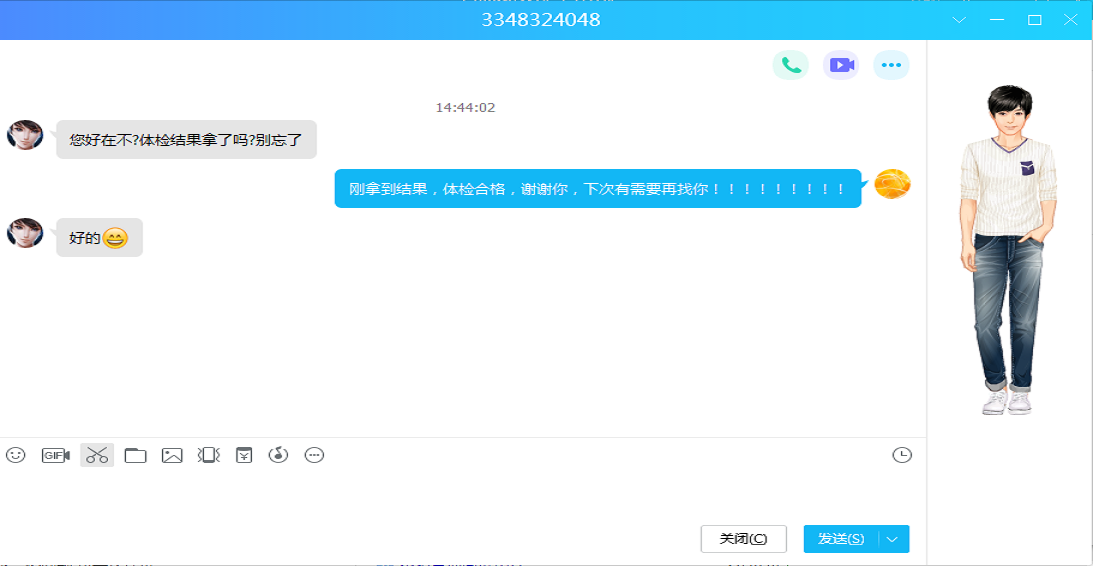Image resolution: width=1093 pixels, height=566 pixels.
Task: Send a picture with the image icon
Action: coord(172,455)
